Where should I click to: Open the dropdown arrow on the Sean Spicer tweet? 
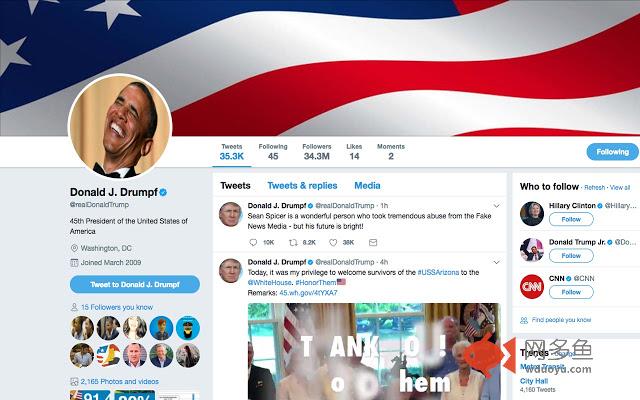(x=496, y=206)
